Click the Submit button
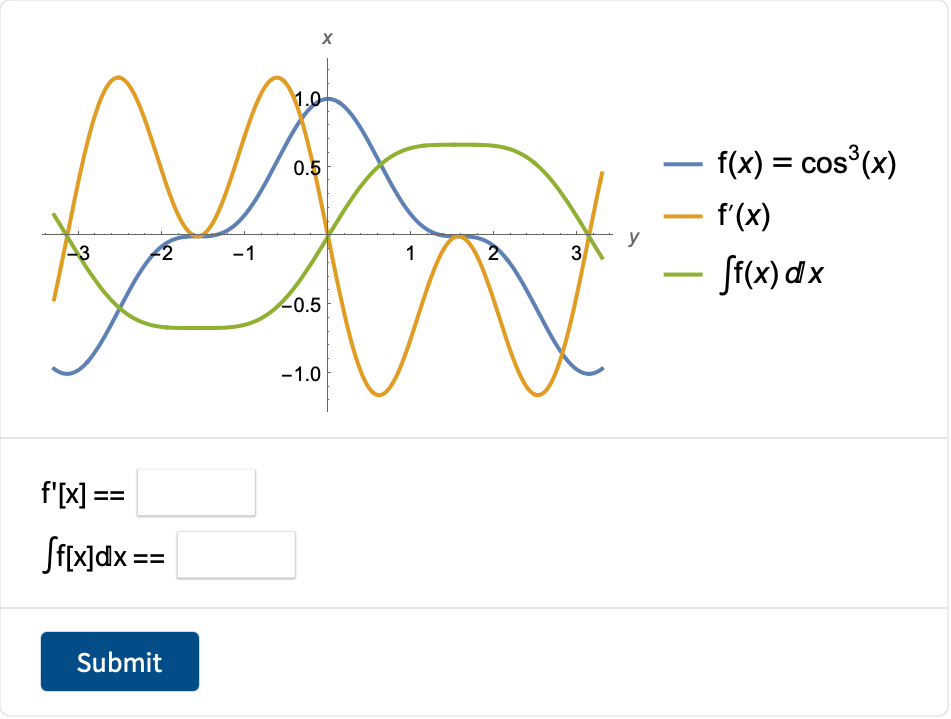Image resolution: width=951 pixels, height=719 pixels. click(120, 661)
